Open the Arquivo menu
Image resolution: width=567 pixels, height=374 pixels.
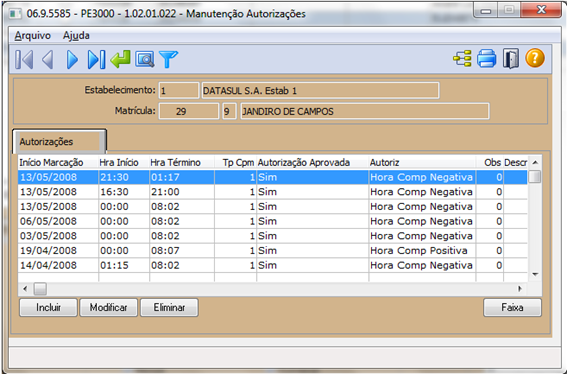click(33, 35)
